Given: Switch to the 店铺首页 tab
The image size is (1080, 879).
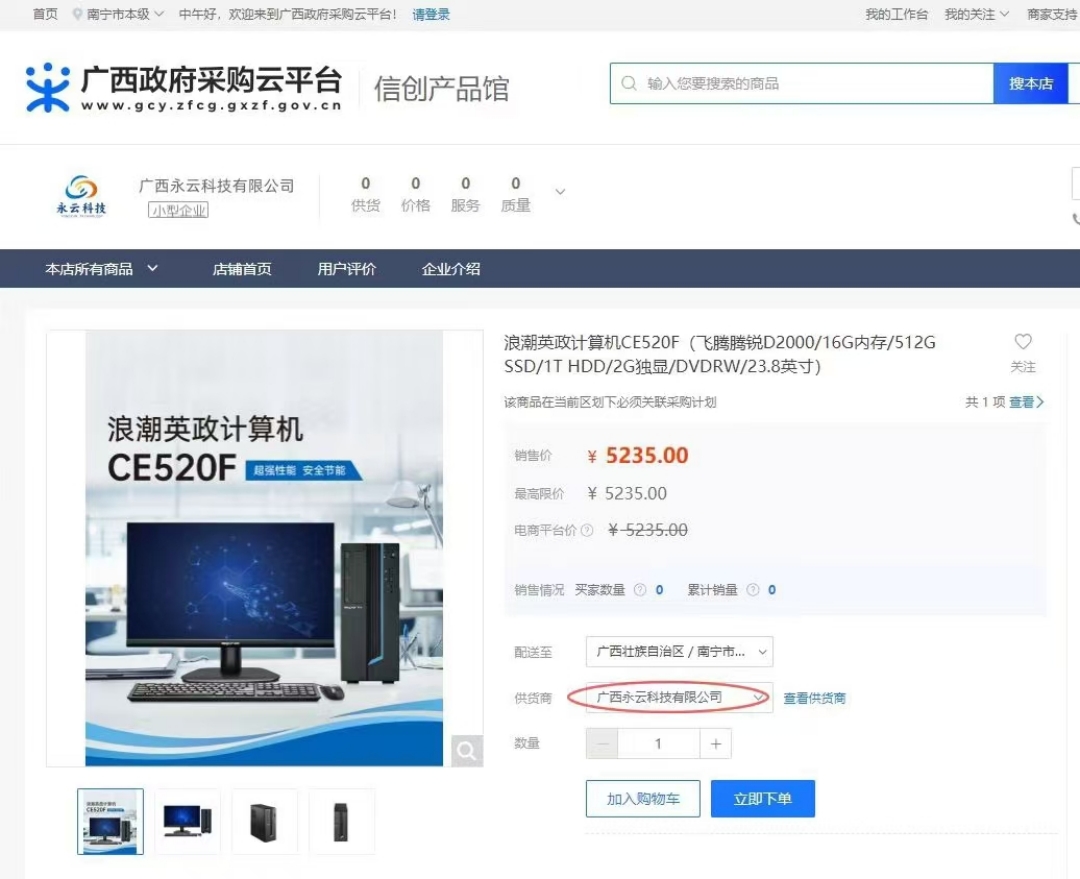Looking at the screenshot, I should (x=242, y=268).
